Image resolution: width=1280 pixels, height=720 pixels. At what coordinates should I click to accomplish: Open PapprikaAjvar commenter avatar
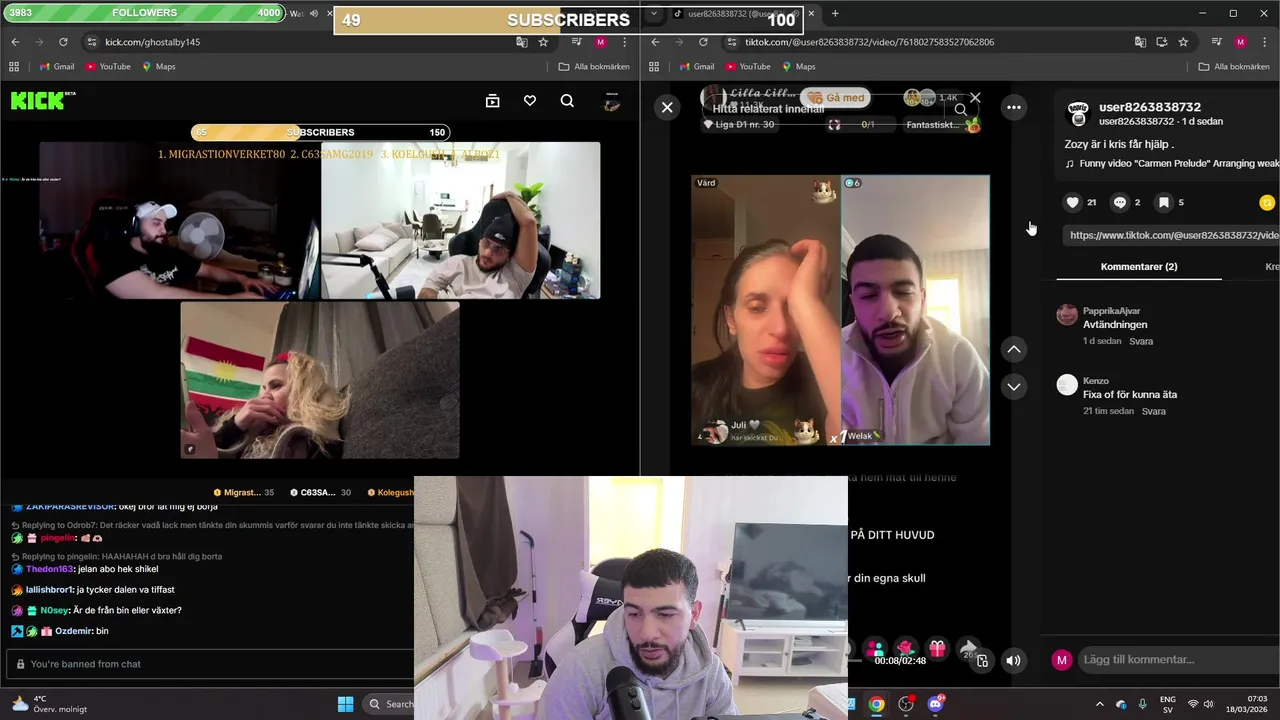coord(1067,315)
